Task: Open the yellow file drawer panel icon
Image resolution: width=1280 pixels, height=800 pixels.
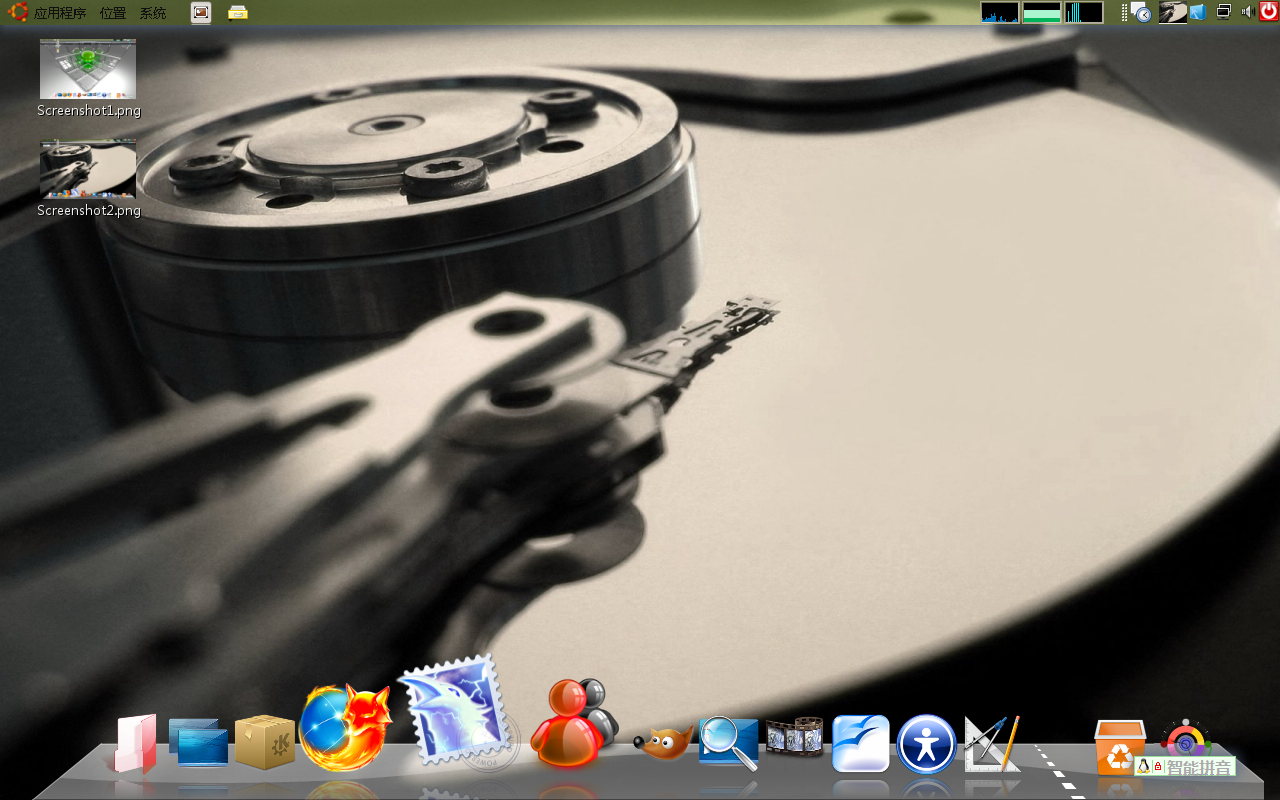Action: 237,12
